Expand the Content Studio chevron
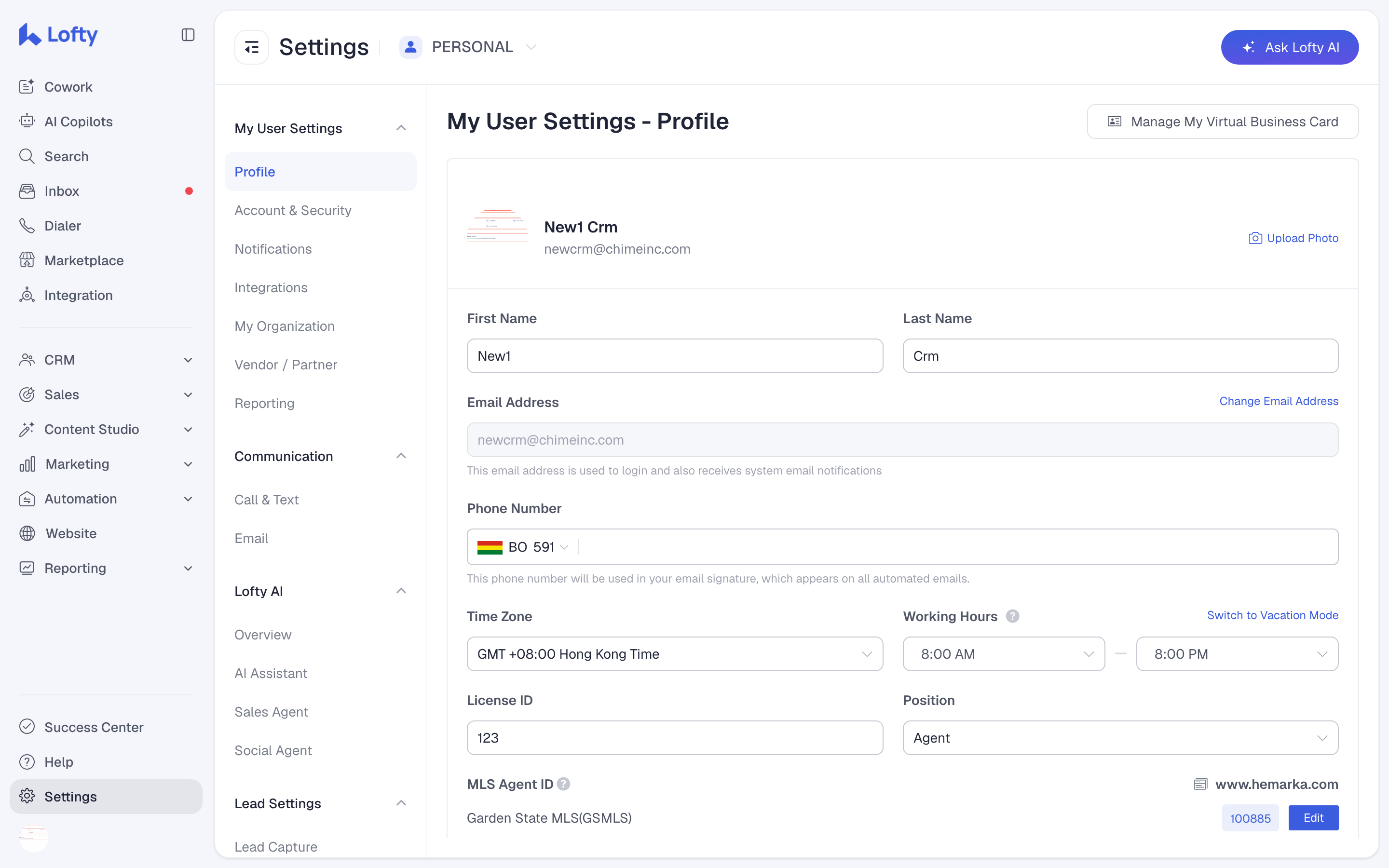1389x868 pixels. [x=188, y=429]
